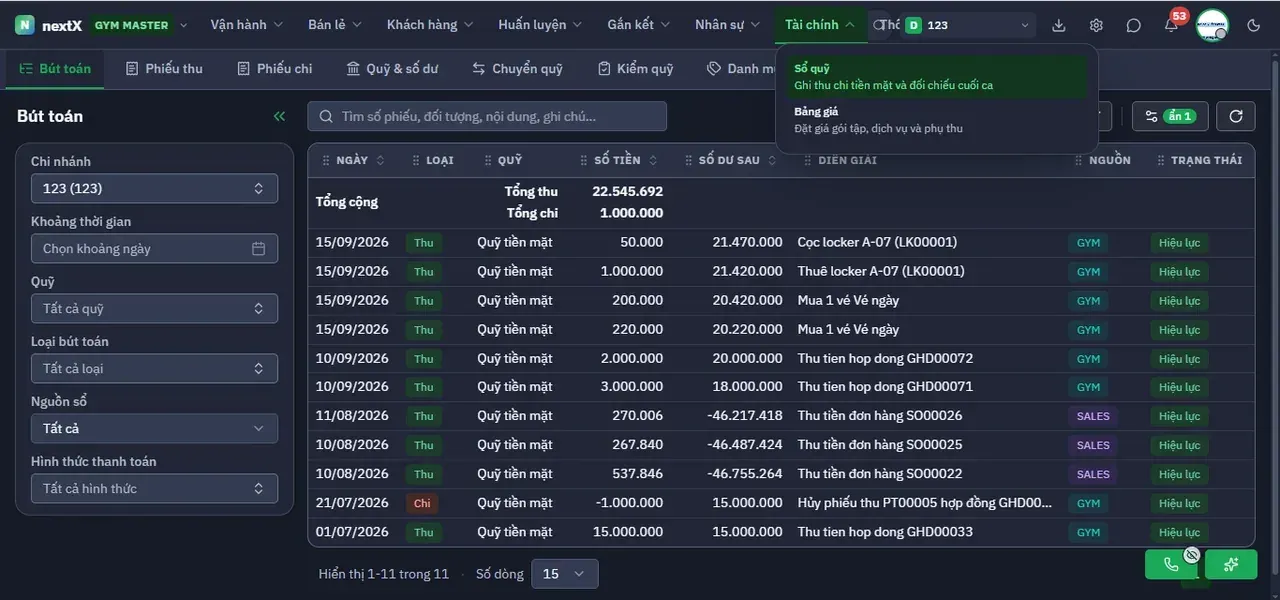
Task: Open settings via the gear icon
Action: (1096, 25)
